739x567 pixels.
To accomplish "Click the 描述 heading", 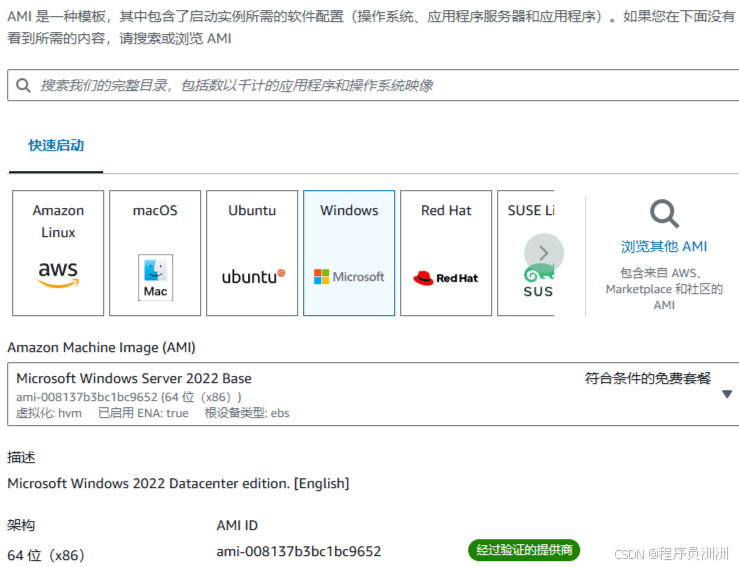I will click(21, 457).
